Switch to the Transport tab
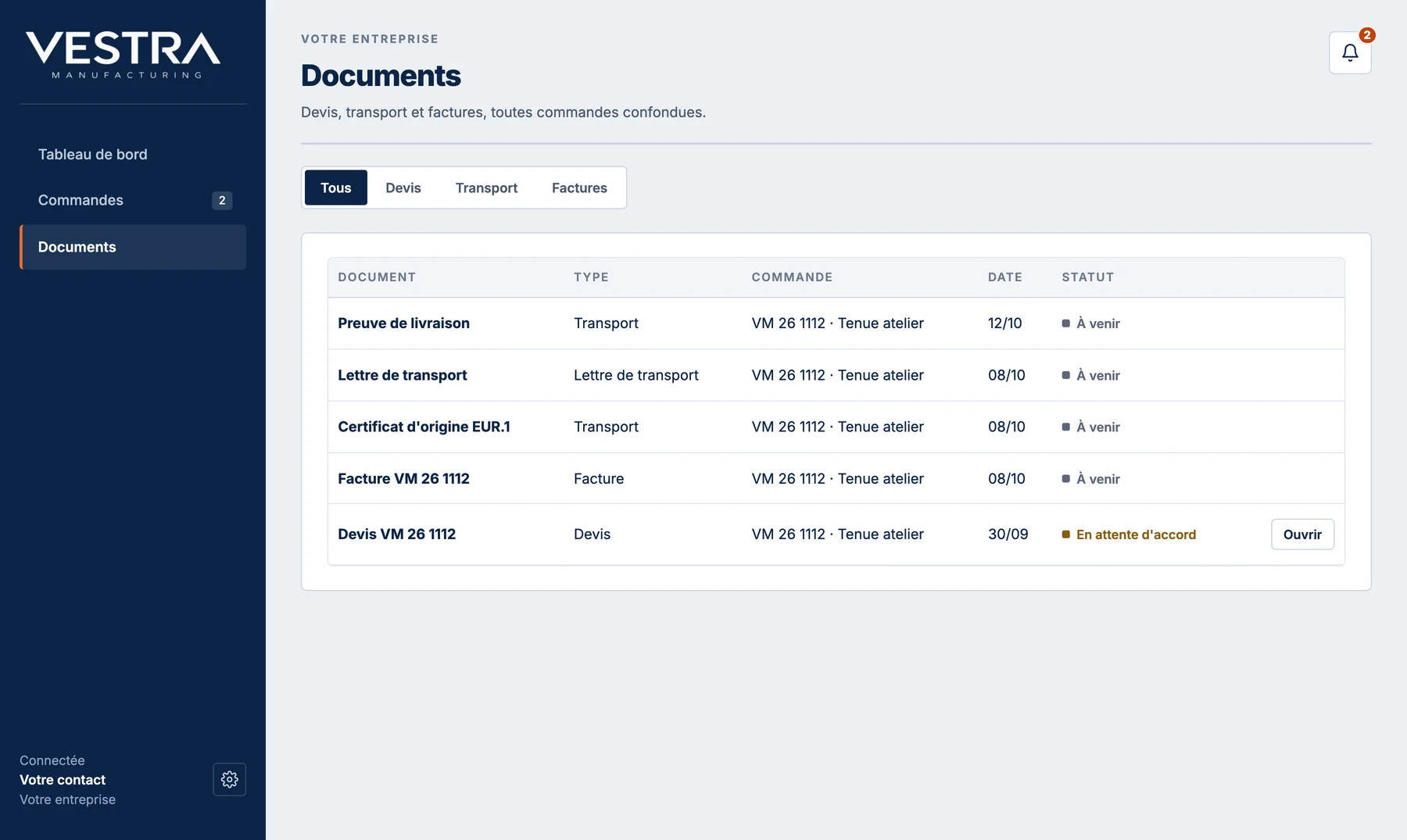This screenshot has width=1407, height=840. (x=486, y=188)
